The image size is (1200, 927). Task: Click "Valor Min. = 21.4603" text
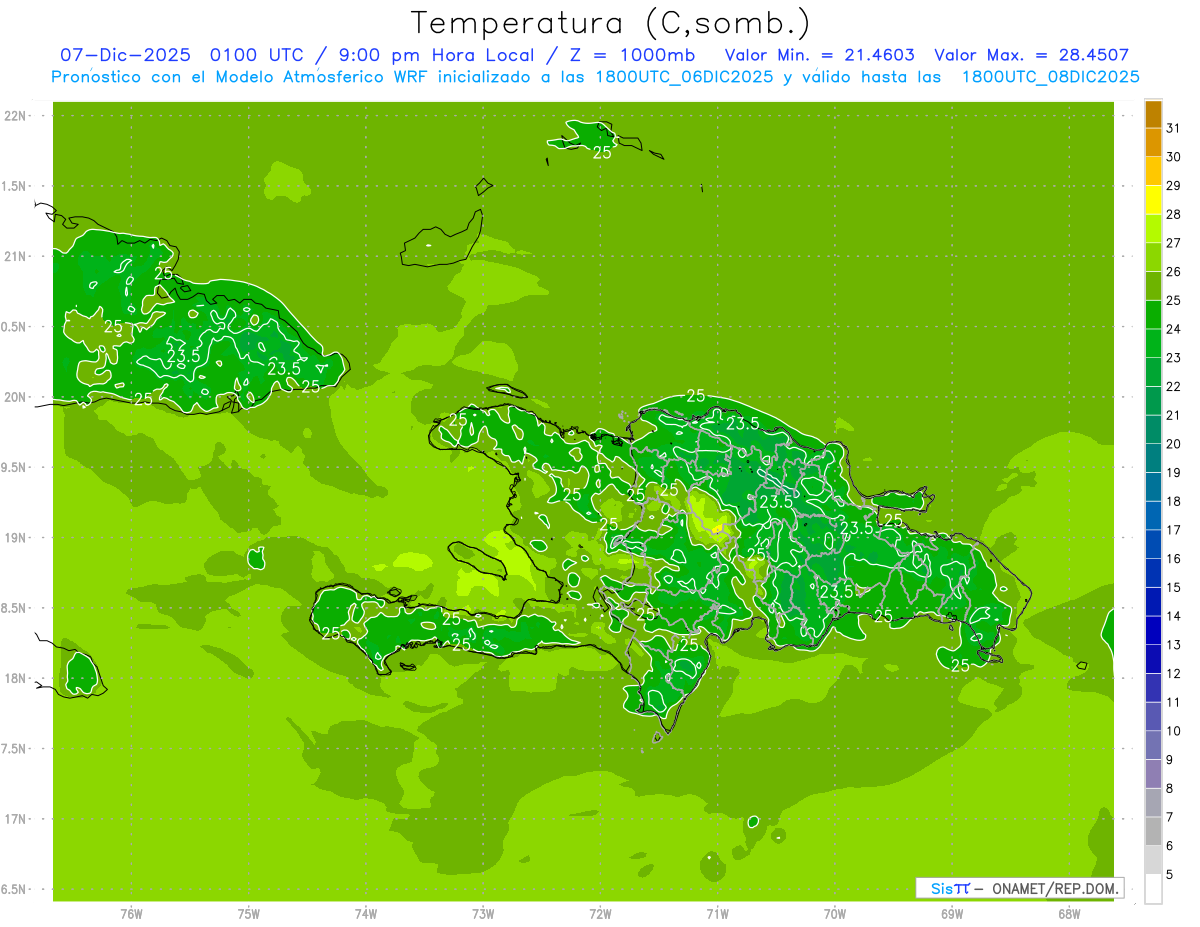click(819, 55)
